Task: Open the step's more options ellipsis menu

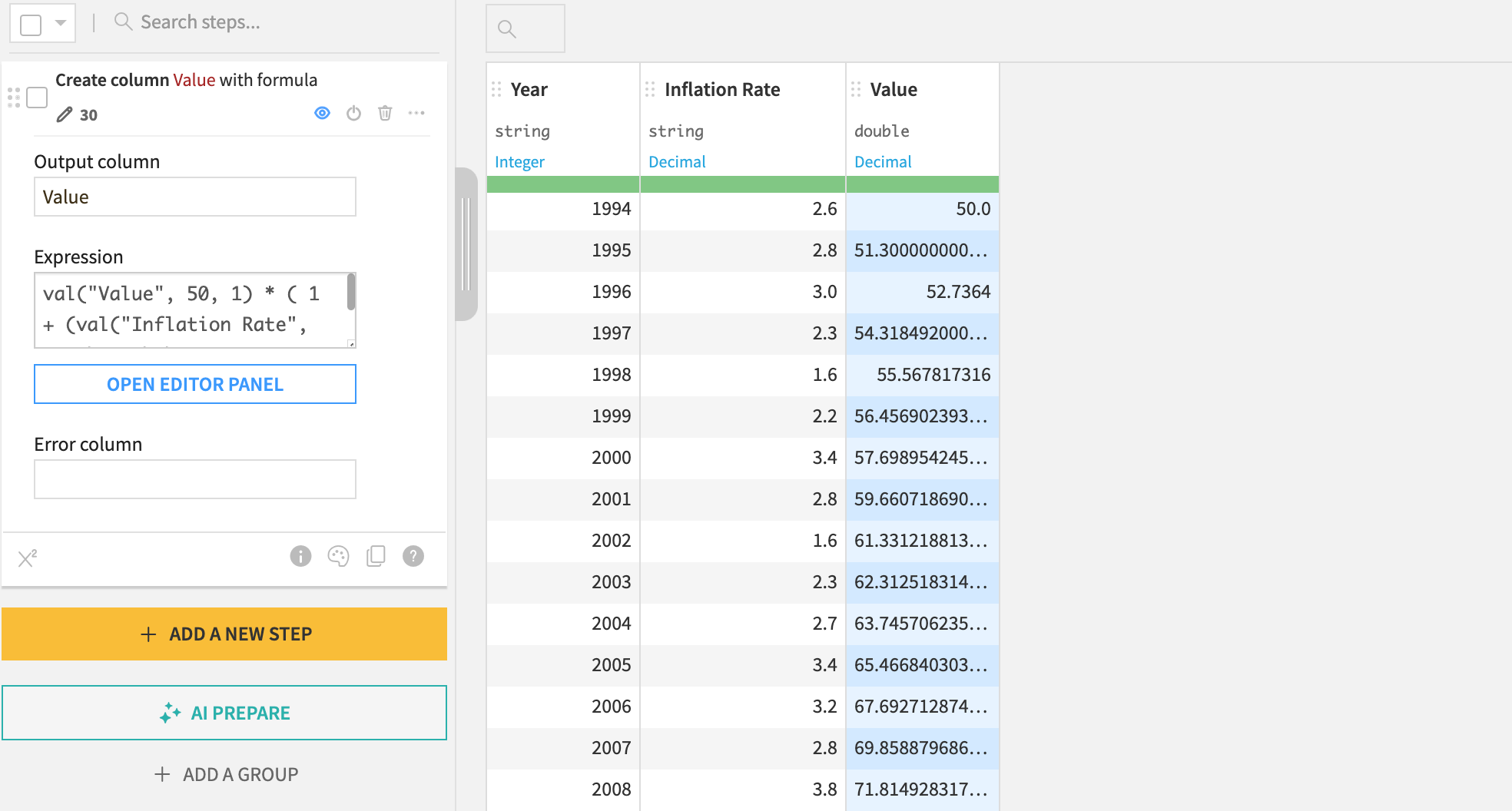Action: [416, 113]
